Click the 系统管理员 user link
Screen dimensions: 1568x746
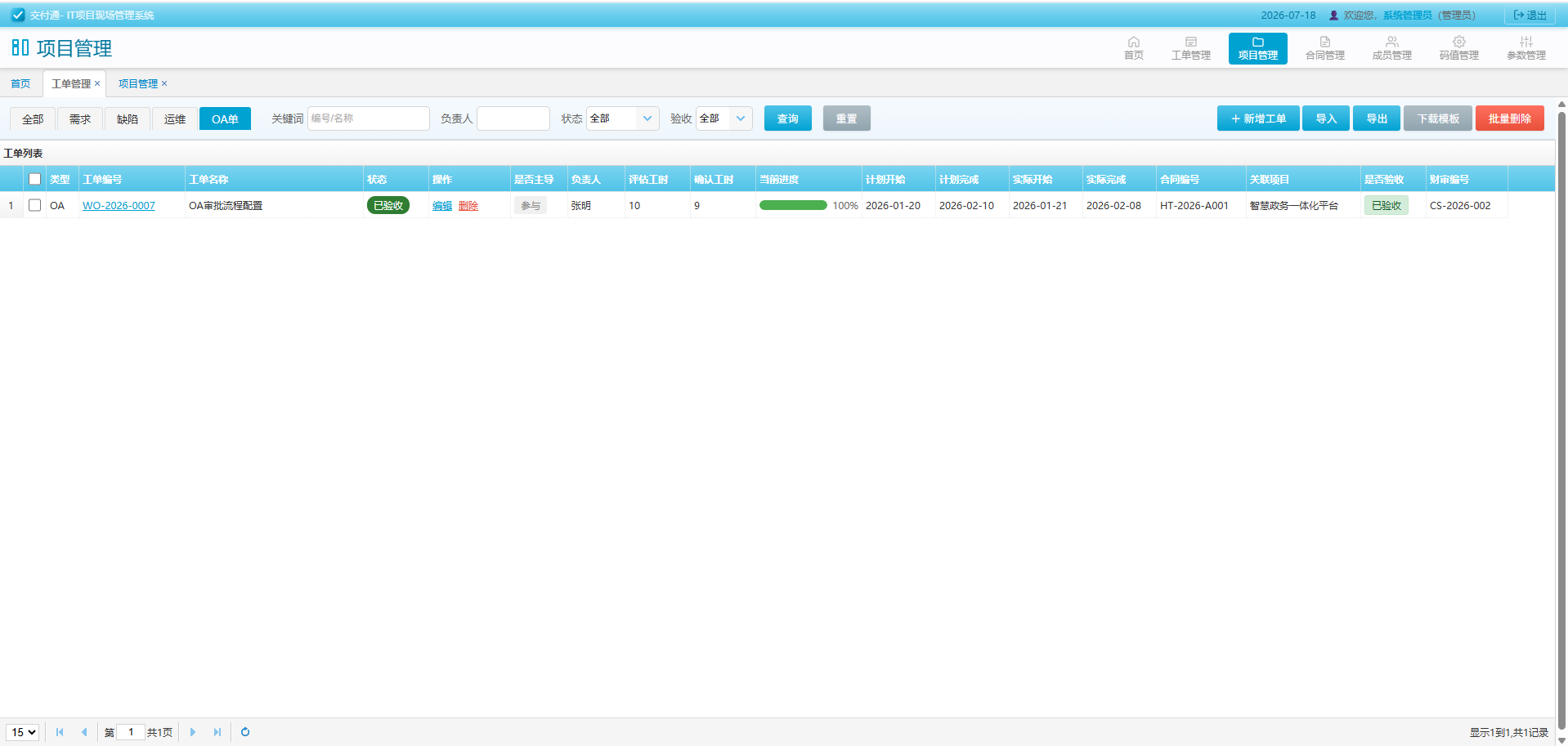click(1407, 15)
